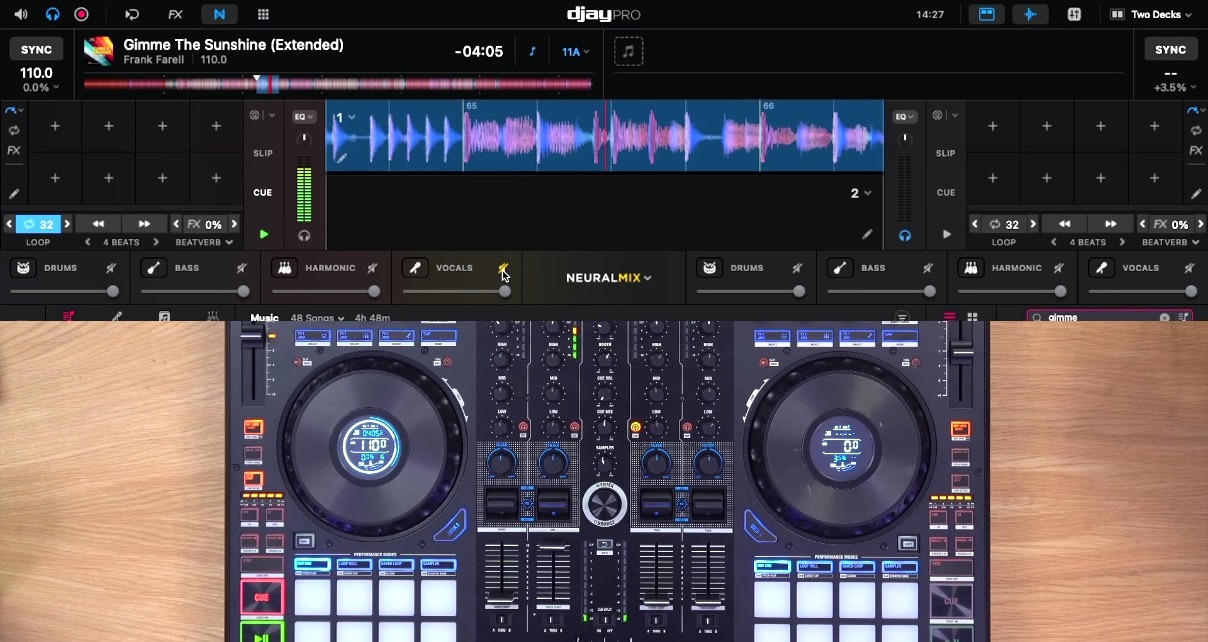Open the Two Decks layout dropdown

click(1151, 15)
